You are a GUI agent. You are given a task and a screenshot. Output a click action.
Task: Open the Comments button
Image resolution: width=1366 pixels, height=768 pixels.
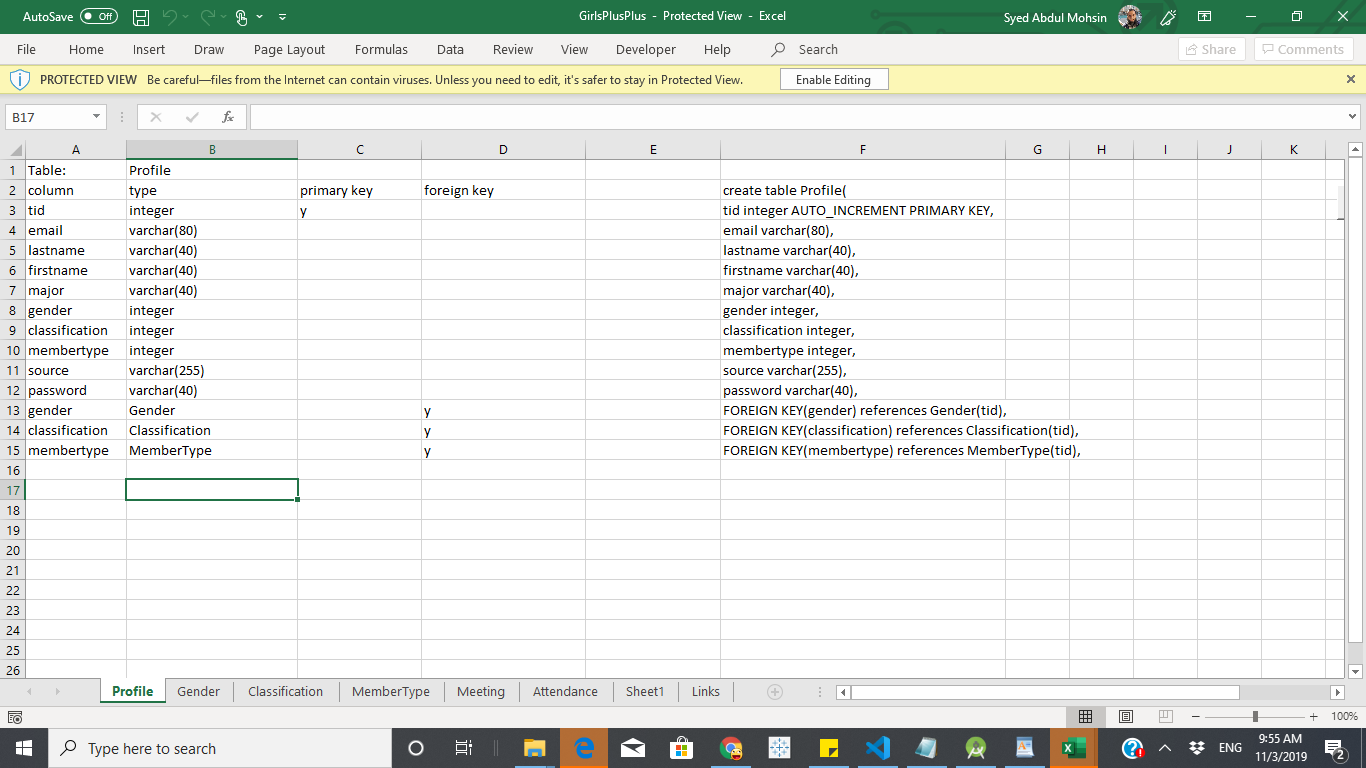pyautogui.click(x=1302, y=49)
